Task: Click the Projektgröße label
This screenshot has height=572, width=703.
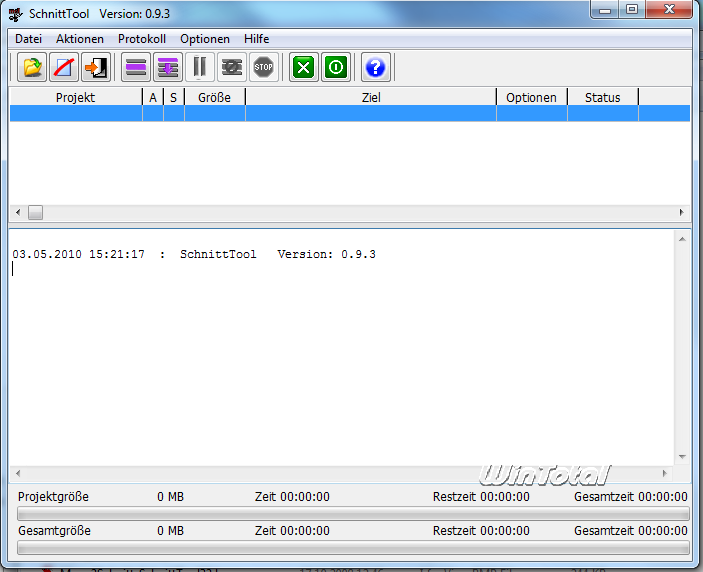Action: (x=53, y=497)
